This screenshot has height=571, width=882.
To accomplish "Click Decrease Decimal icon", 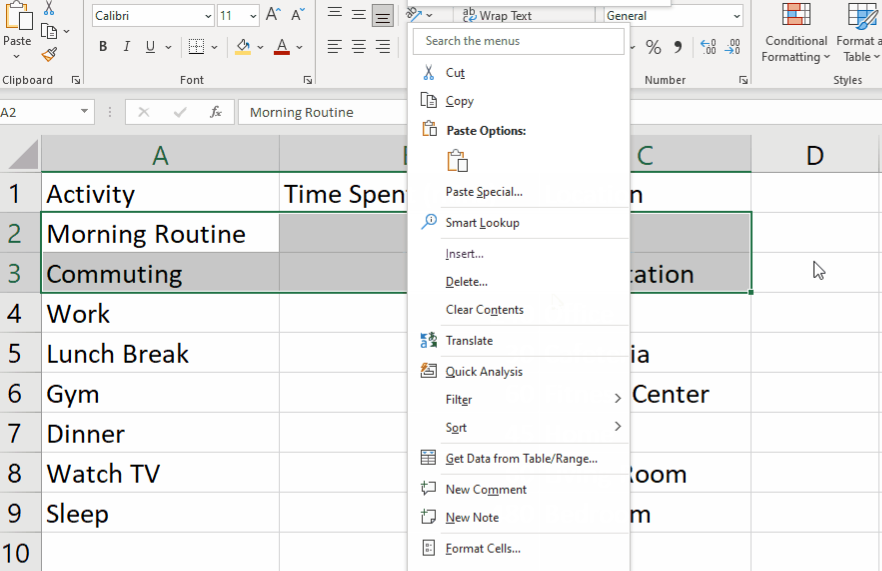I will (x=733, y=47).
